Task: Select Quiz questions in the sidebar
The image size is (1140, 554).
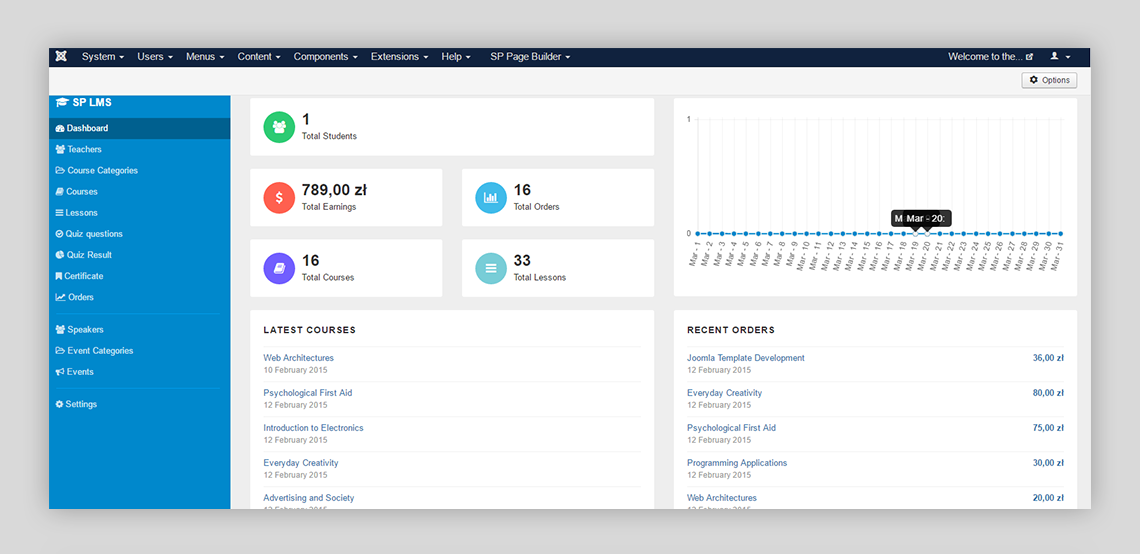Action: tap(93, 234)
